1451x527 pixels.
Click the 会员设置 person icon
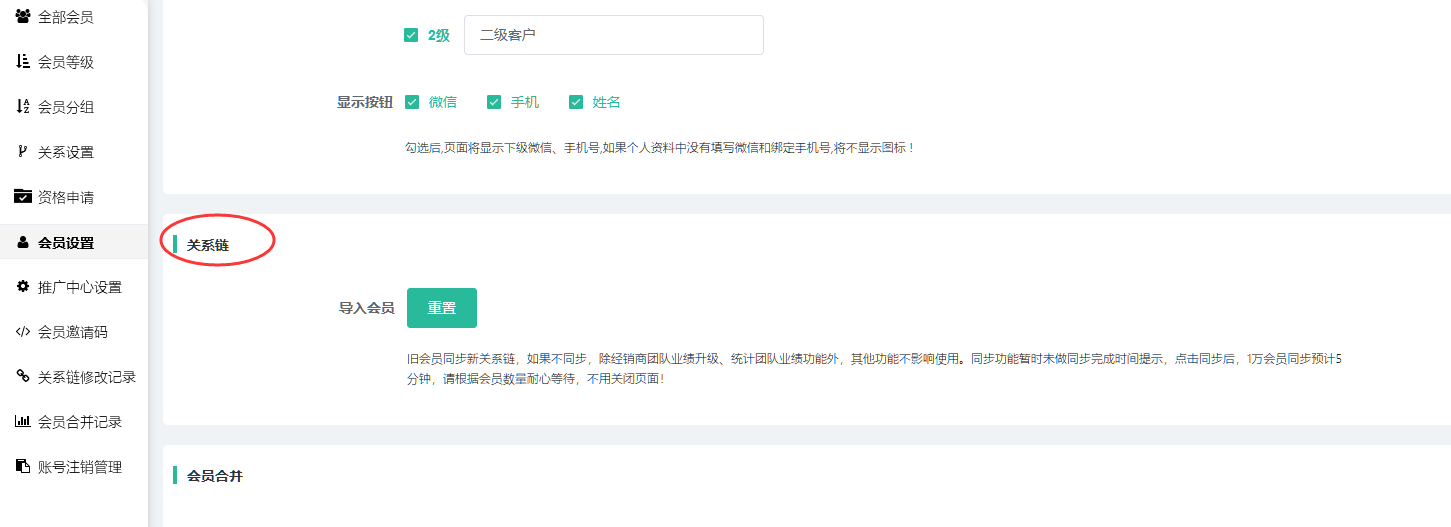tap(22, 242)
